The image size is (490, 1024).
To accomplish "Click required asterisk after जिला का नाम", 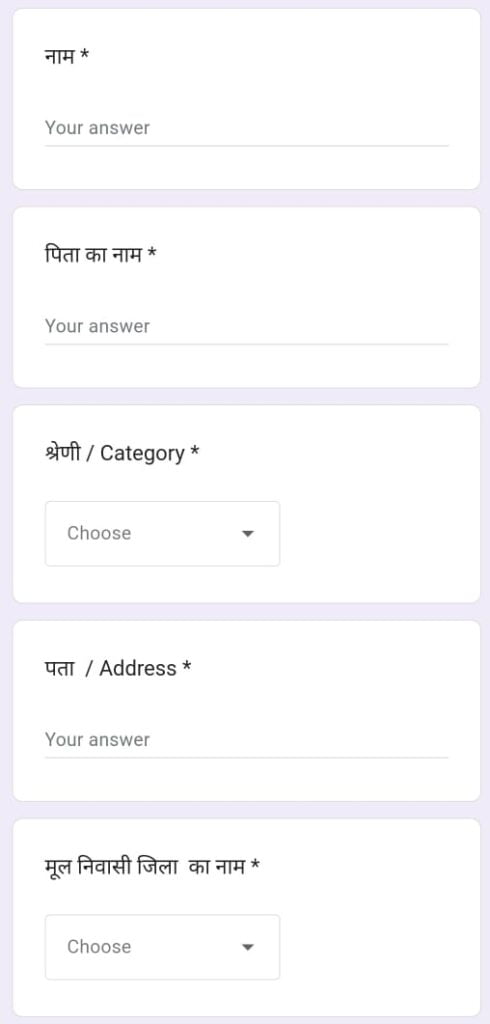I will [x=255, y=865].
